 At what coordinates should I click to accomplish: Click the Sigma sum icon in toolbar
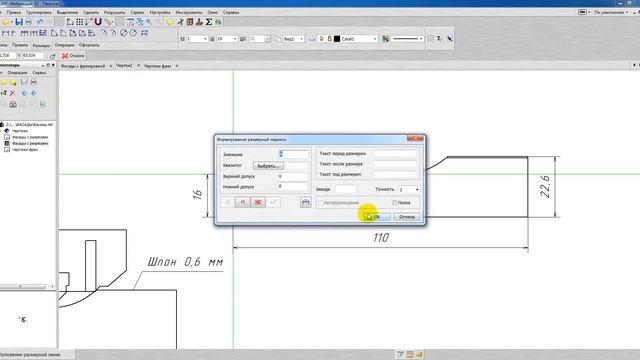209,22
